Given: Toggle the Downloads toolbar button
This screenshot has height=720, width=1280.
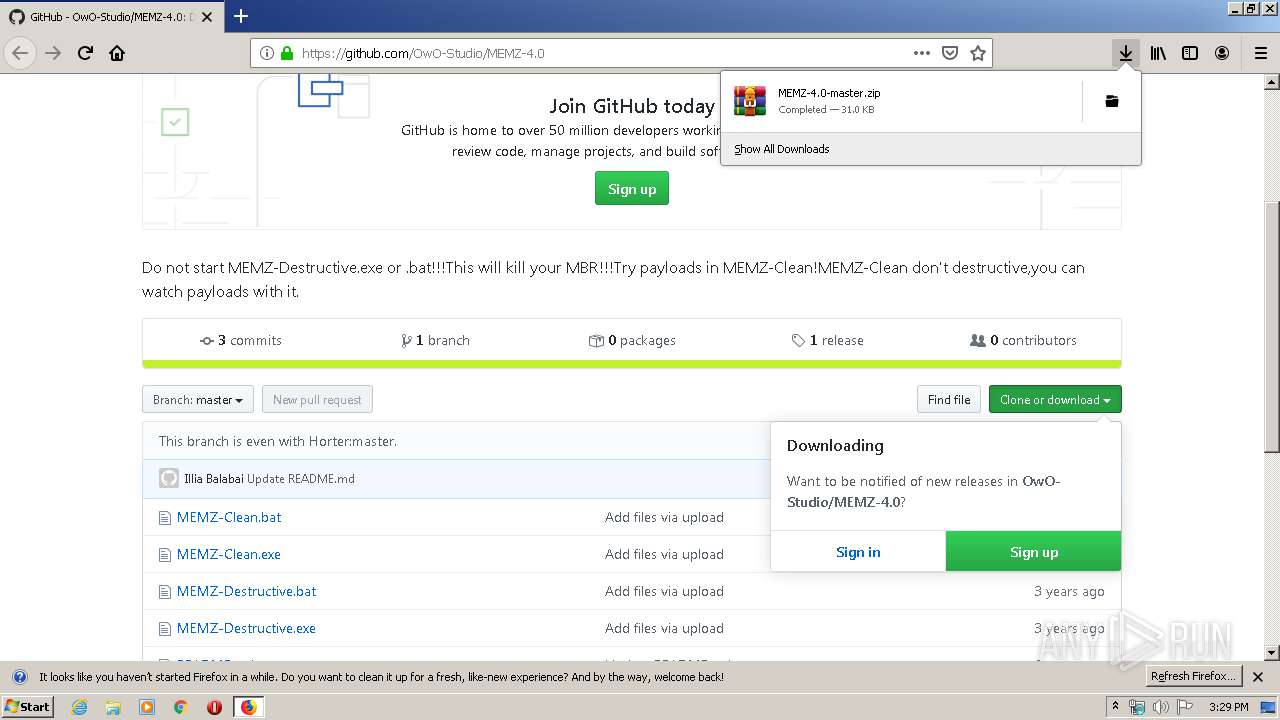Looking at the screenshot, I should click(1126, 53).
